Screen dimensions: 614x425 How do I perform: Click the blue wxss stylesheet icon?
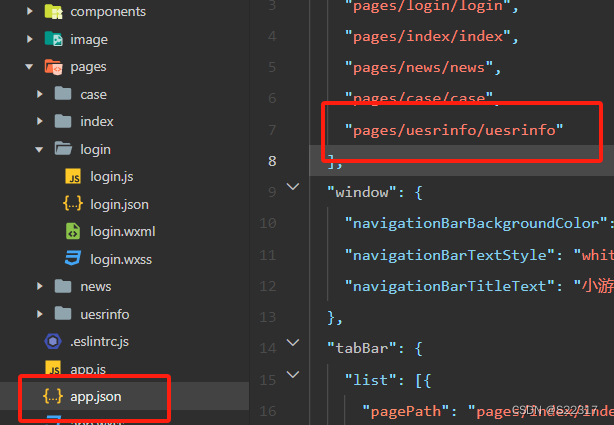pyautogui.click(x=73, y=259)
